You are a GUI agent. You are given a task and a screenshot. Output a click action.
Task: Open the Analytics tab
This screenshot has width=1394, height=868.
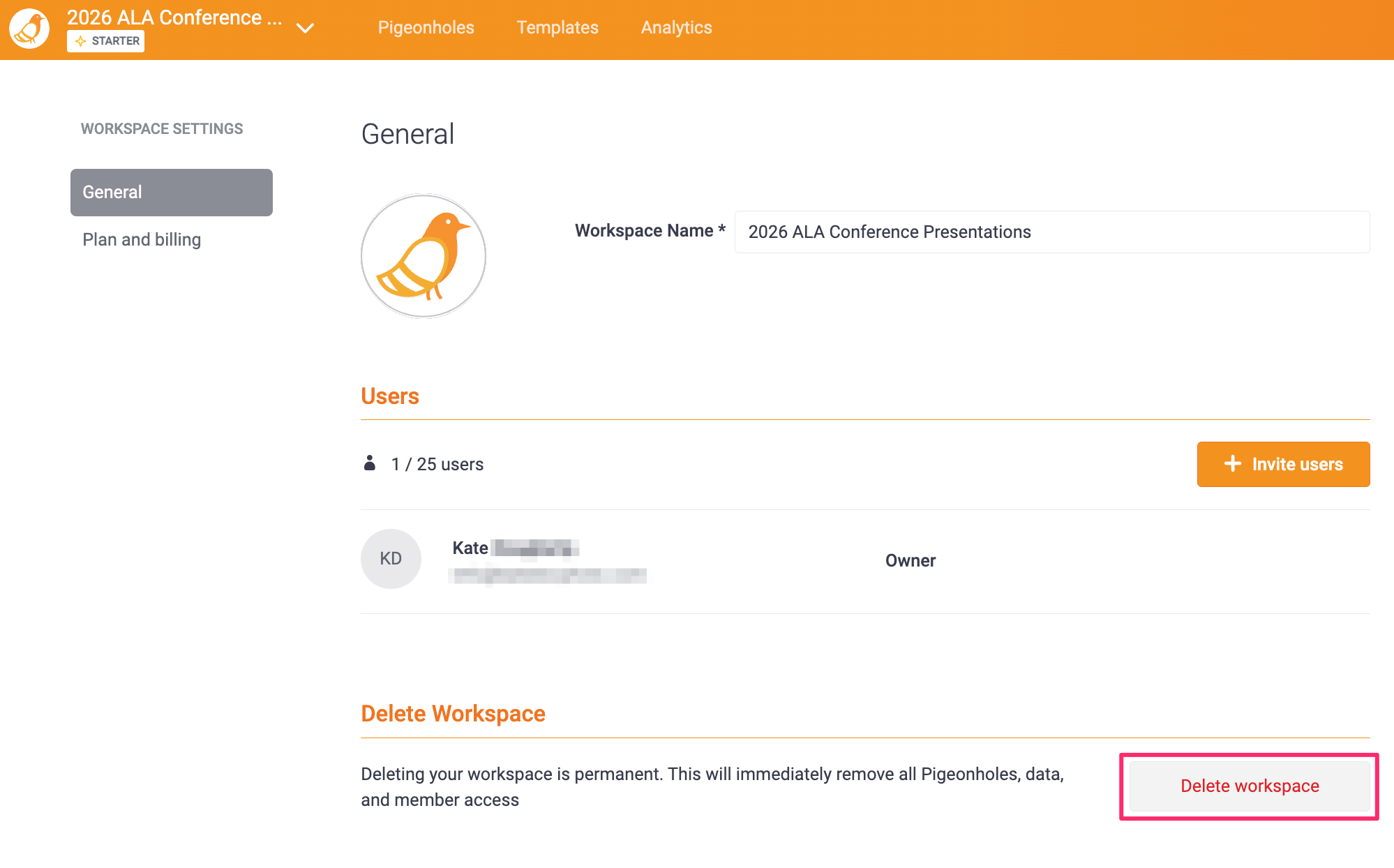coord(676,28)
